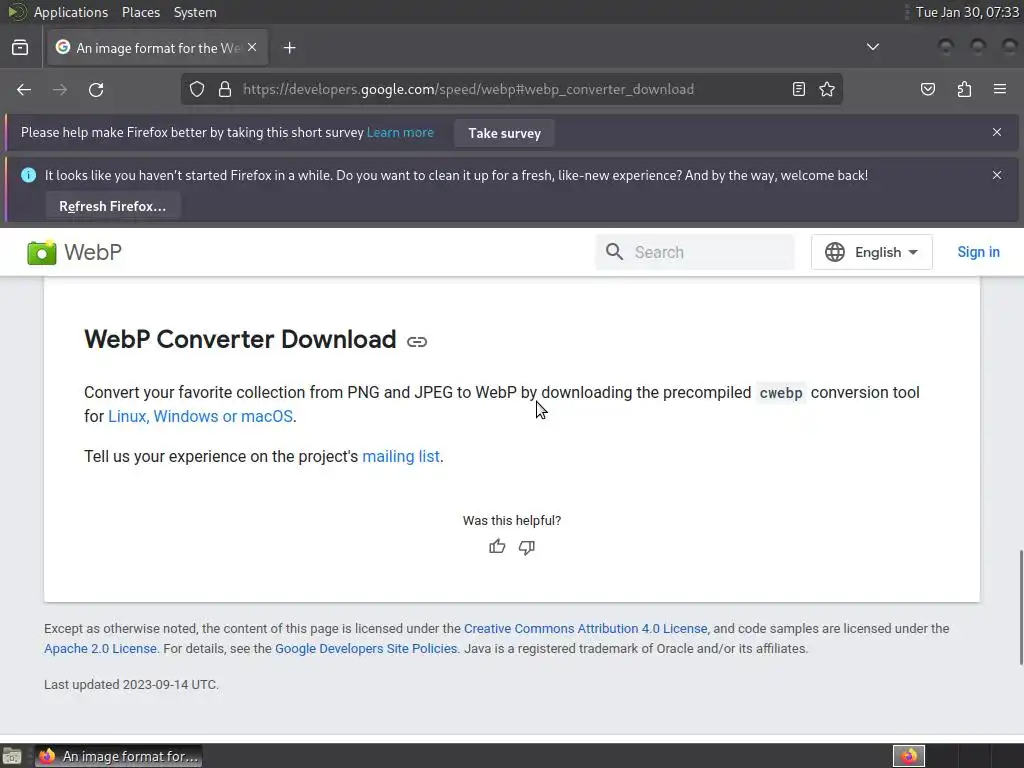The image size is (1024, 768).
Task: Click the clock showing Tue Jan 30
Action: 967,12
